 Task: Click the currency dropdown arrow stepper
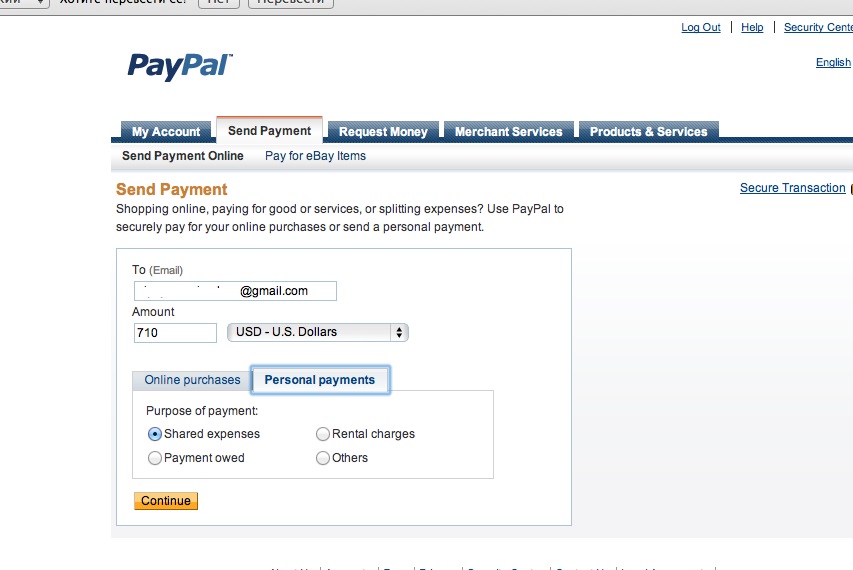tap(399, 332)
